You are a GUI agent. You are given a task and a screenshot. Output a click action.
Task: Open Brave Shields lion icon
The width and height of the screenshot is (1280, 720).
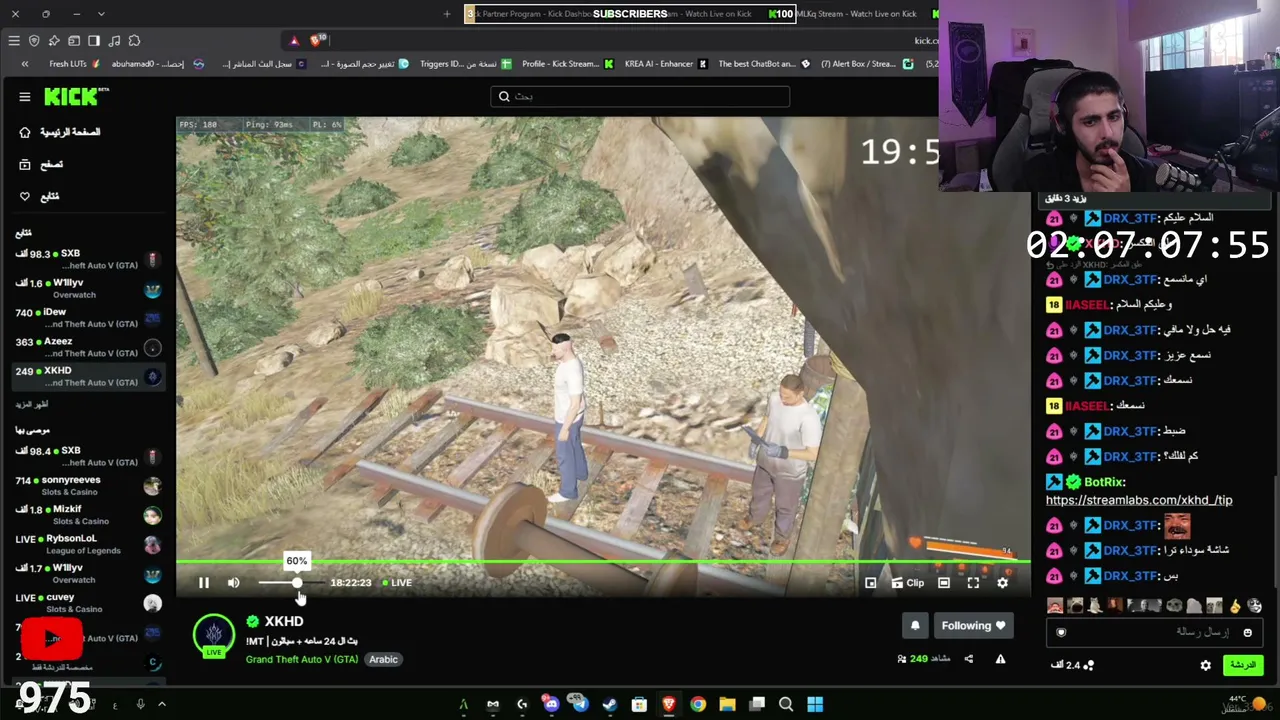coord(317,41)
